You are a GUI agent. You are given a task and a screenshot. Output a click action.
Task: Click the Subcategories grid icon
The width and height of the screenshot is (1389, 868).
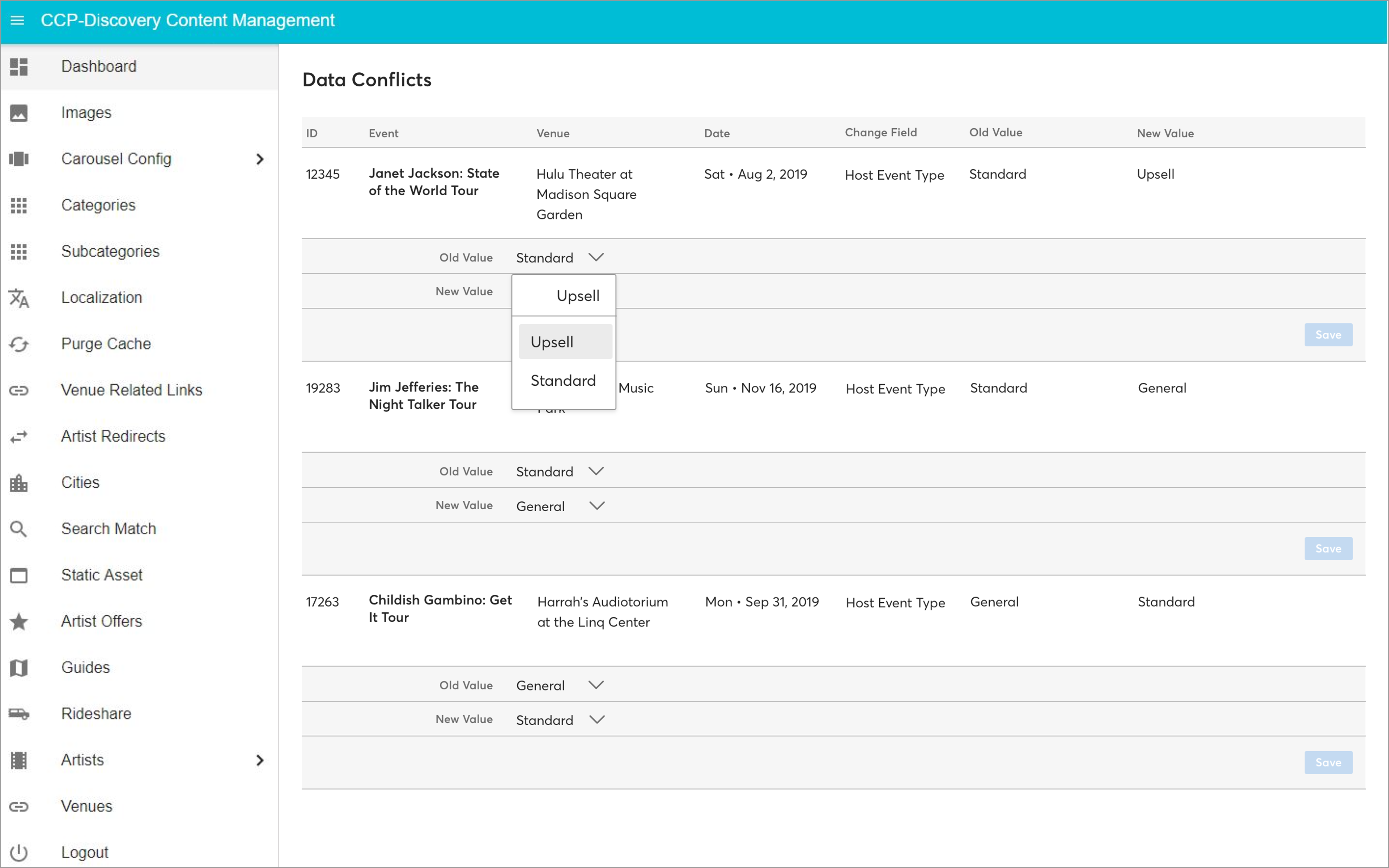(19, 252)
